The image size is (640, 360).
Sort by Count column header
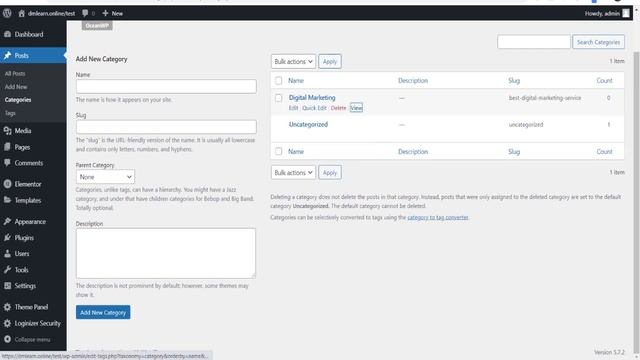604,80
